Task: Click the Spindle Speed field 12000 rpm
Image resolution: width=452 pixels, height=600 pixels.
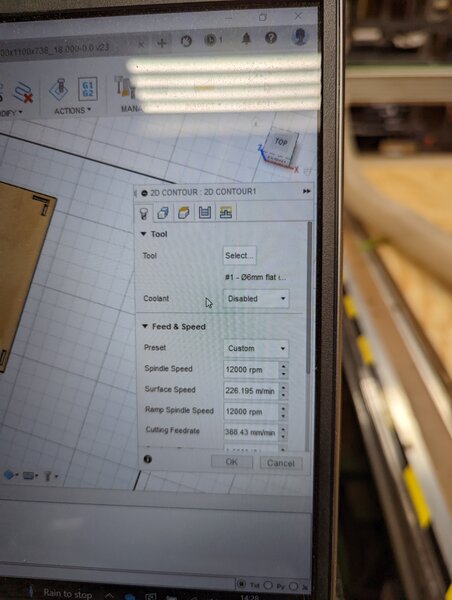Action: [251, 370]
